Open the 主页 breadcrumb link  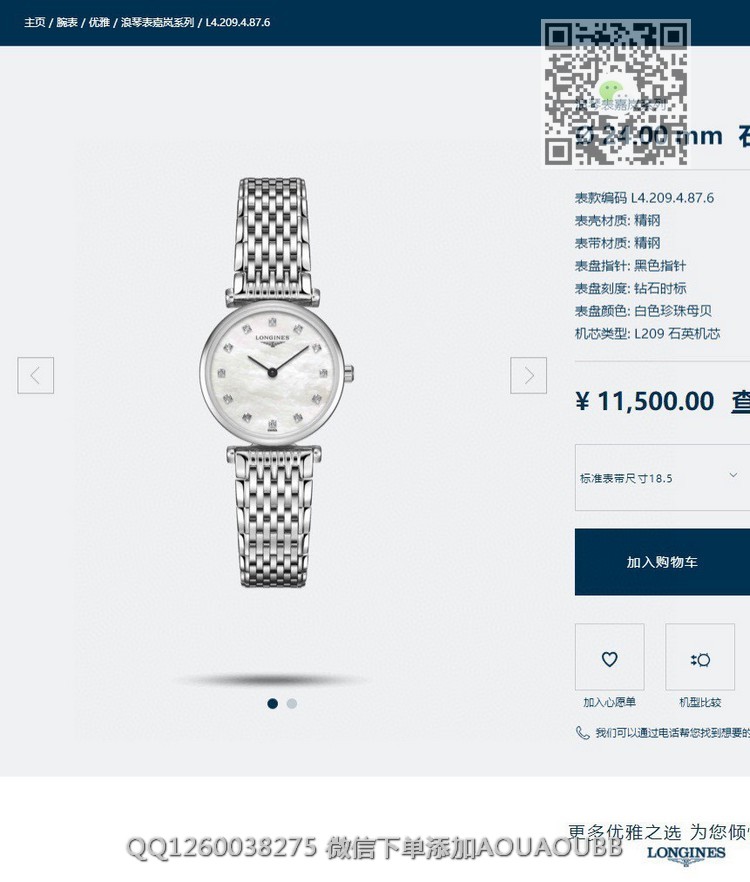(34, 22)
